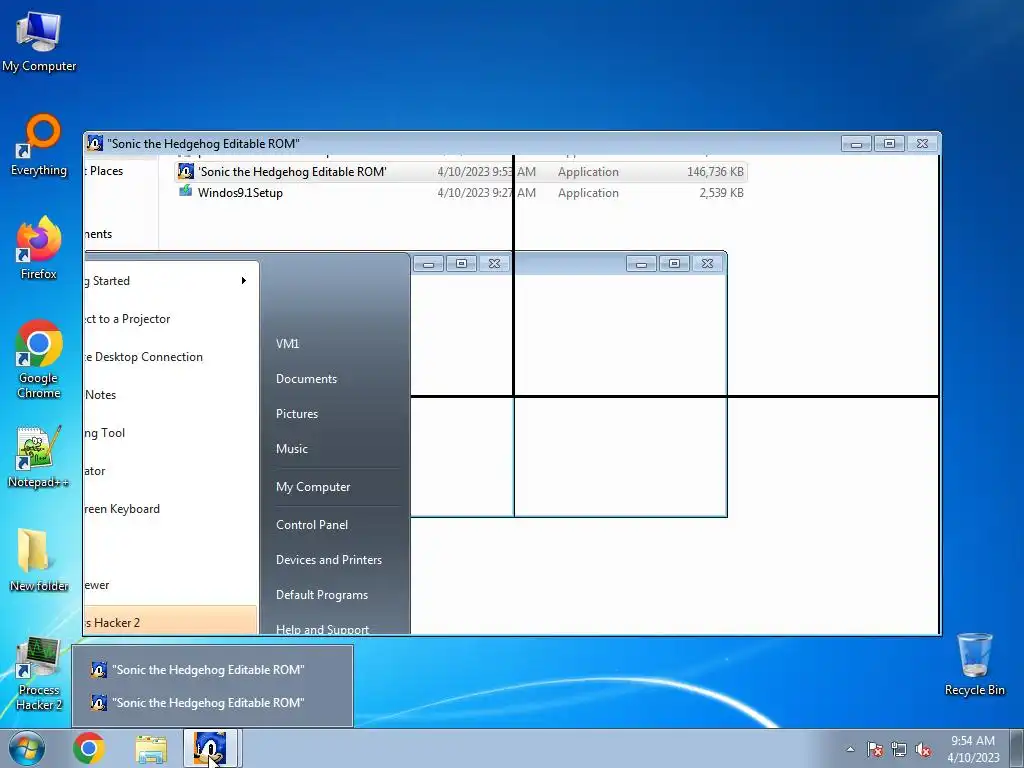Launch the Process Hacker 2 desktop shortcut

click(39, 674)
